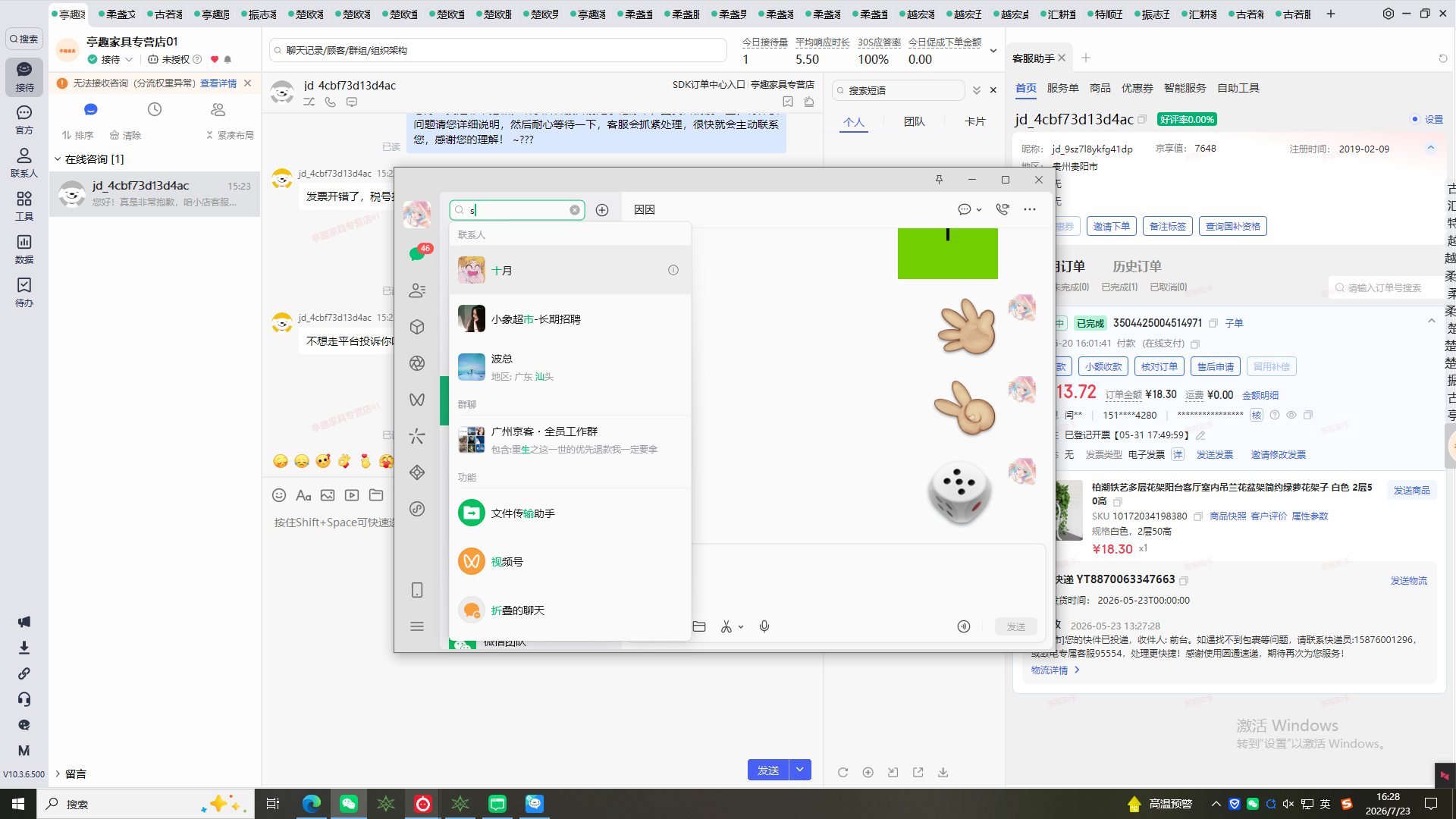Click image upload icon in JD chat toolbar
This screenshot has width=1456, height=819.
click(x=328, y=495)
